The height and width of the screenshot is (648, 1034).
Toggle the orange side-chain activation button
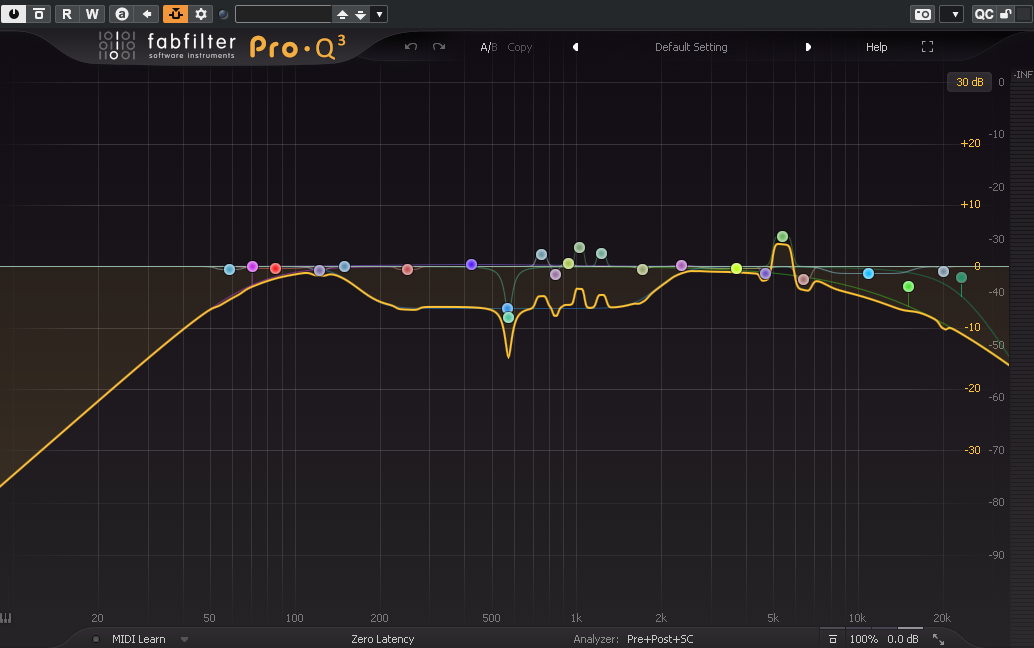[x=175, y=14]
